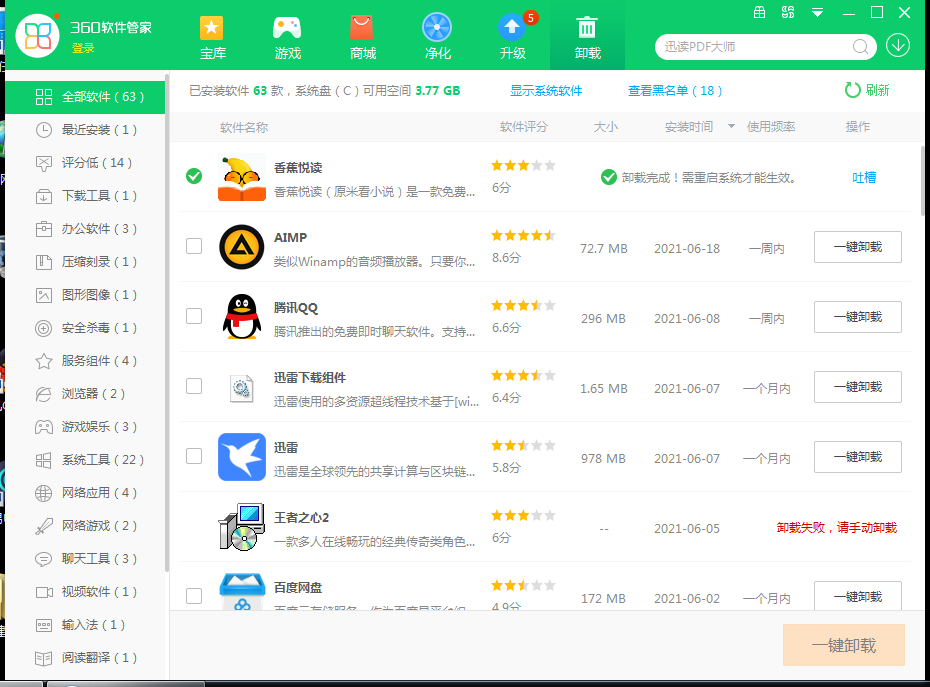The height and width of the screenshot is (687, 930).
Task: Select 网络游戏 (2) category
Action: pyautogui.click(x=85, y=526)
